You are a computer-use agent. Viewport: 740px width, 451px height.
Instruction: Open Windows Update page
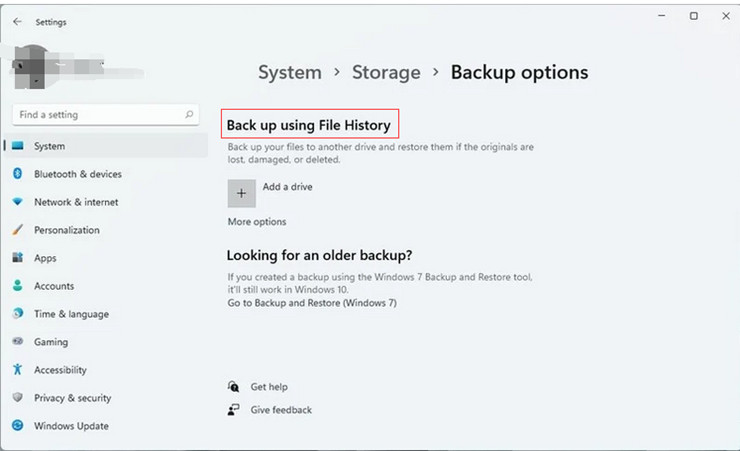tap(106, 426)
